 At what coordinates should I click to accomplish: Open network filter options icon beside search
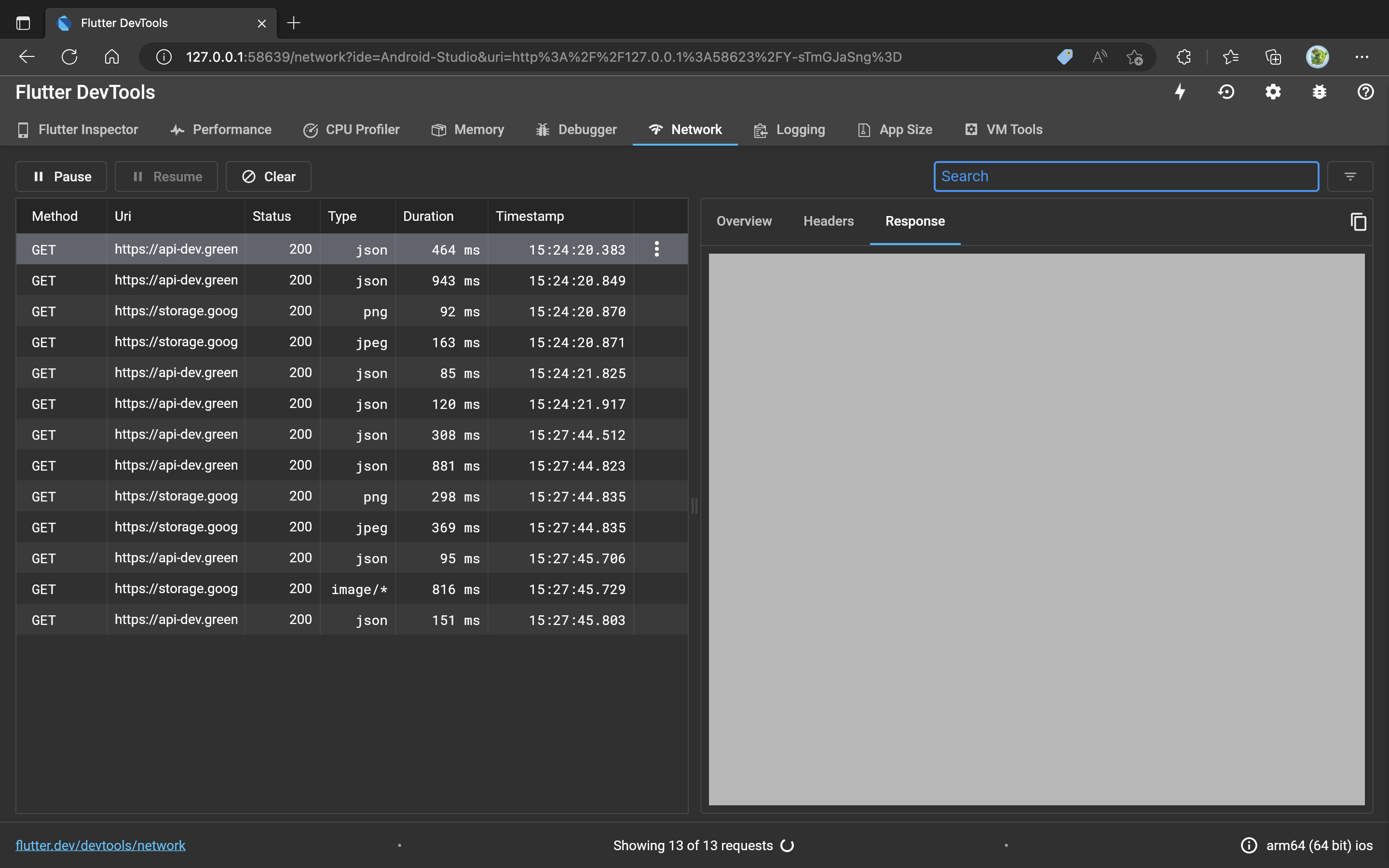click(1350, 176)
